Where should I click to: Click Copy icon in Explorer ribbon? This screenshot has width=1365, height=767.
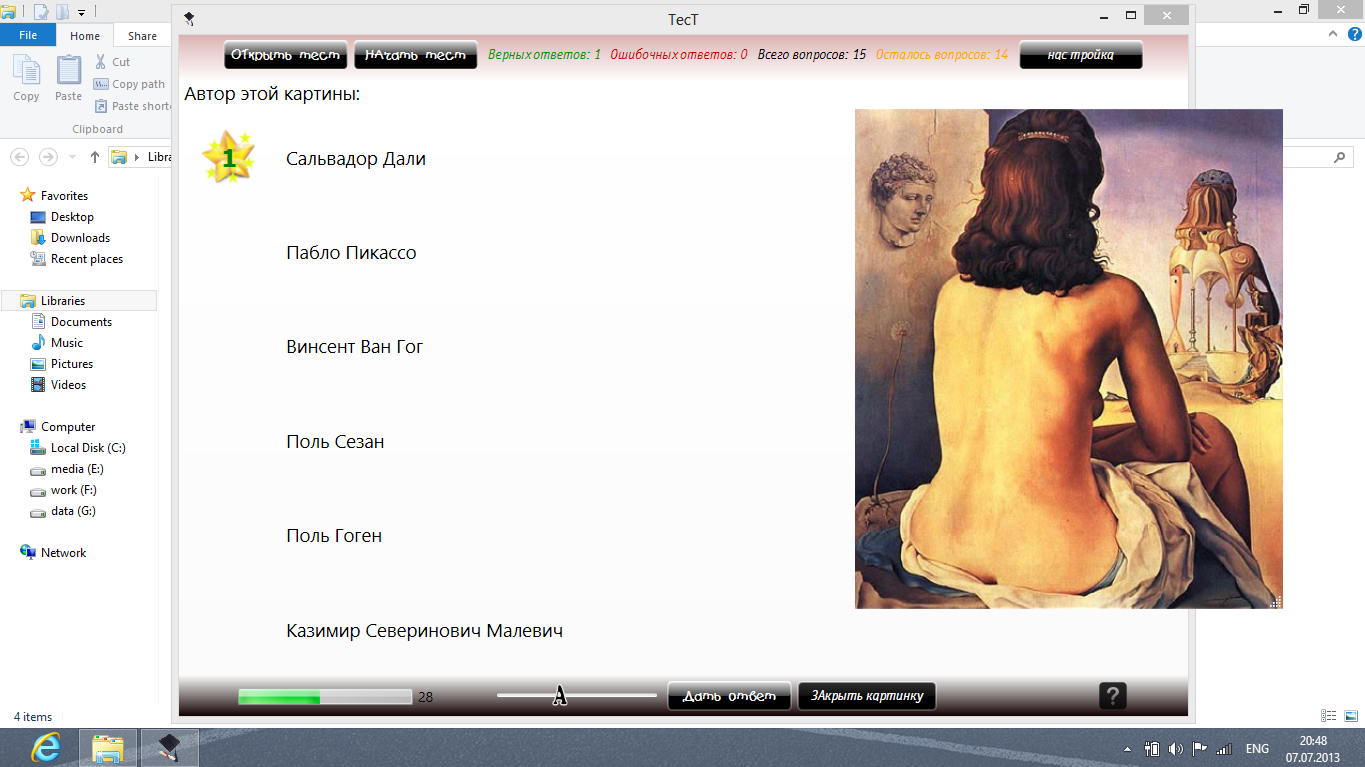[26, 79]
